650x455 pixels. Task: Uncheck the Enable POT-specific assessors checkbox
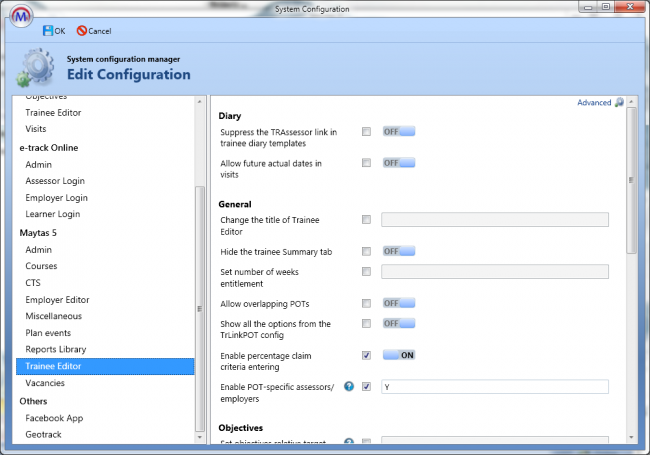[x=367, y=386]
